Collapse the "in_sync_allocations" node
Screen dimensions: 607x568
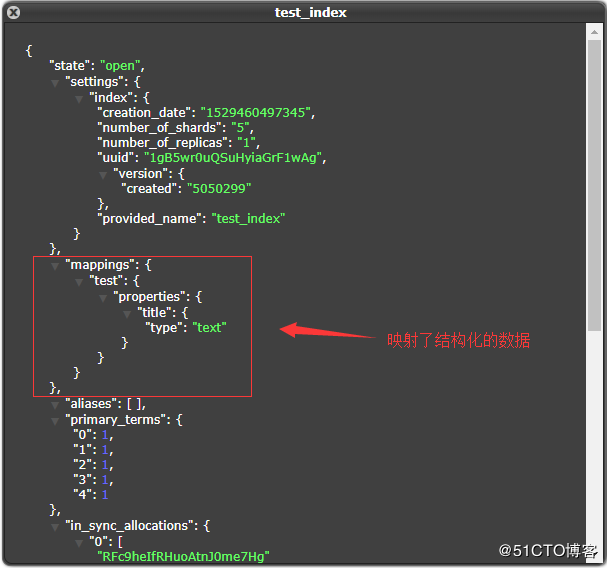[55, 527]
